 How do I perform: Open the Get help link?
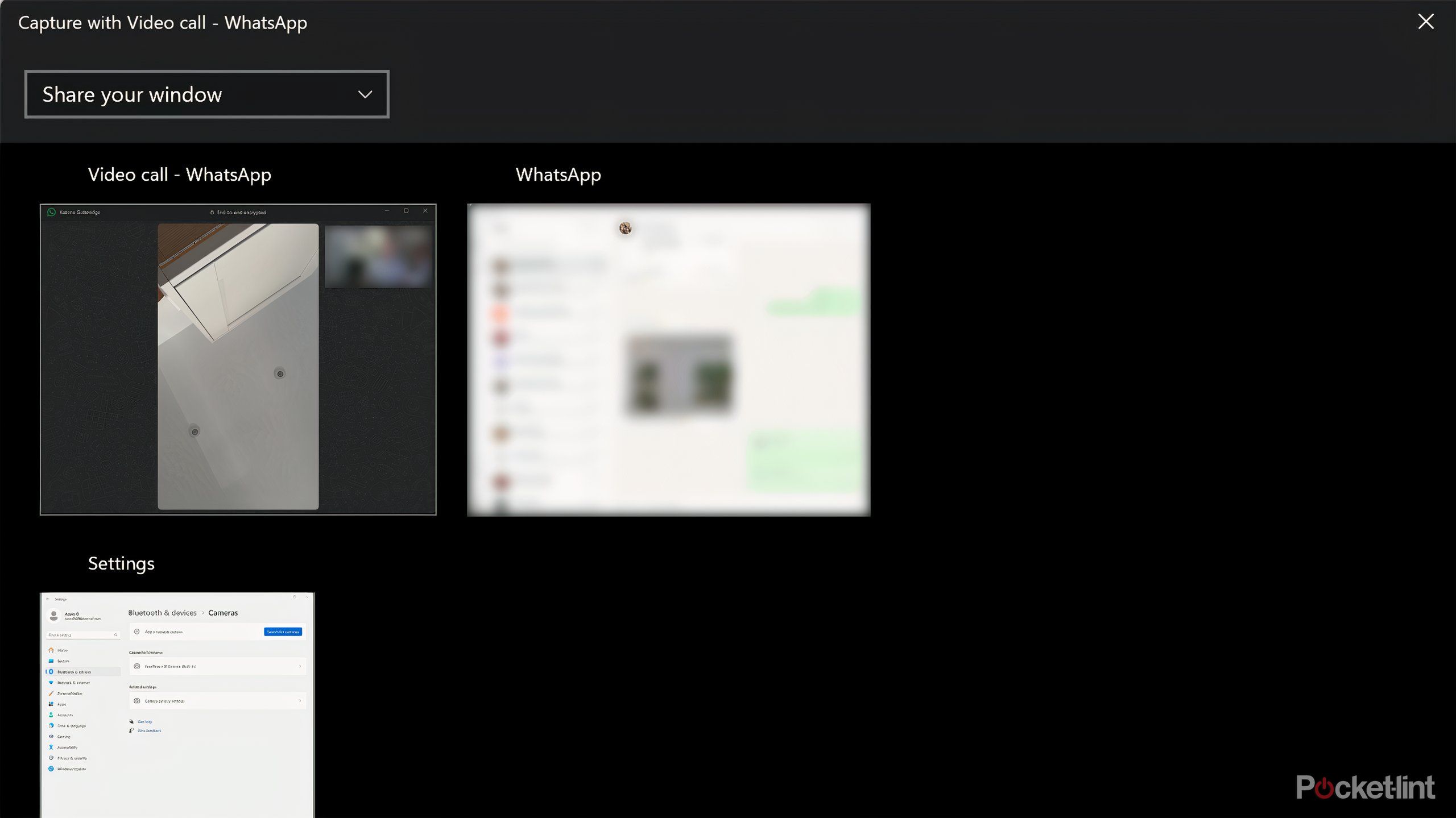coord(144,721)
